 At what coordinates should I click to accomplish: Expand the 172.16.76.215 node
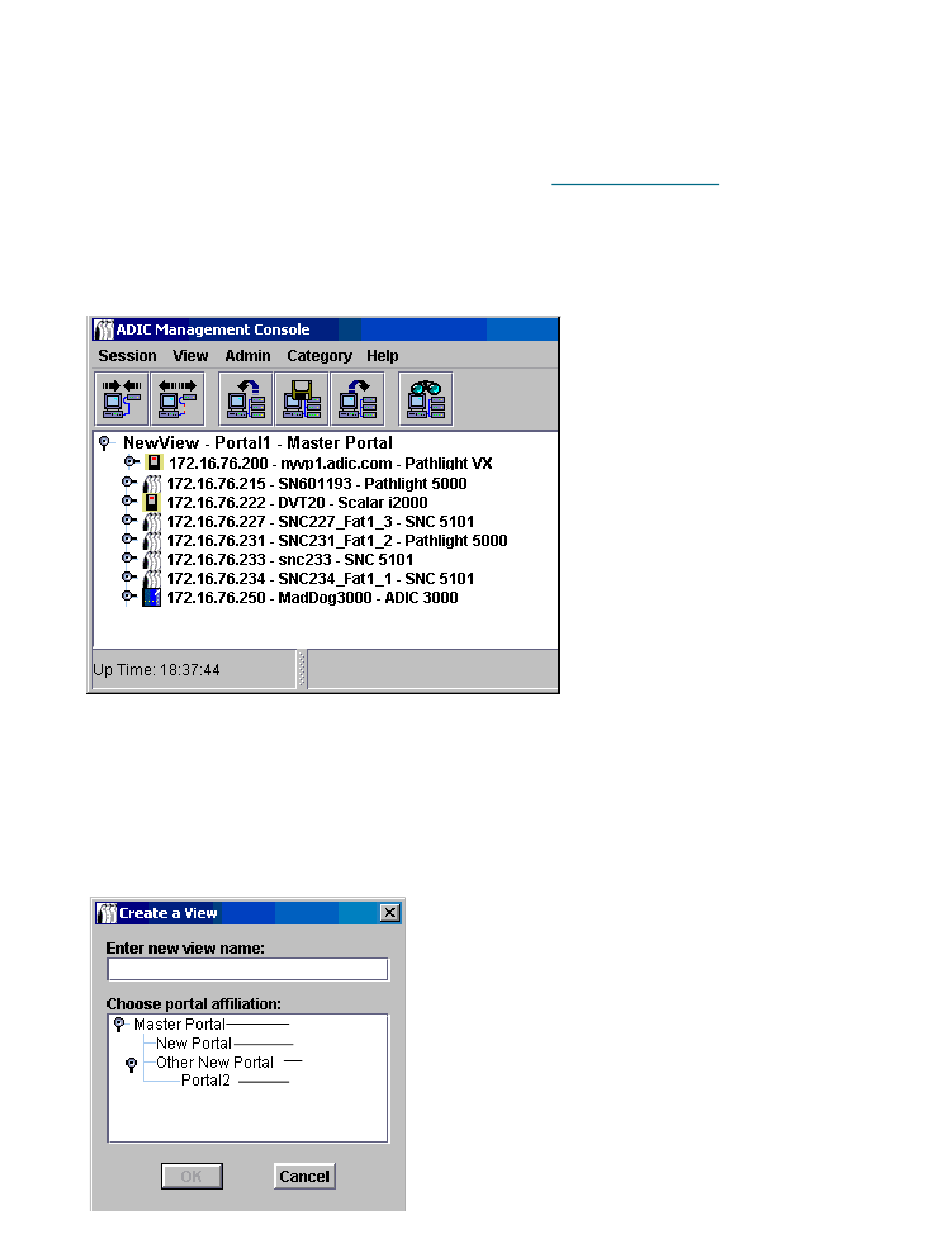[128, 482]
